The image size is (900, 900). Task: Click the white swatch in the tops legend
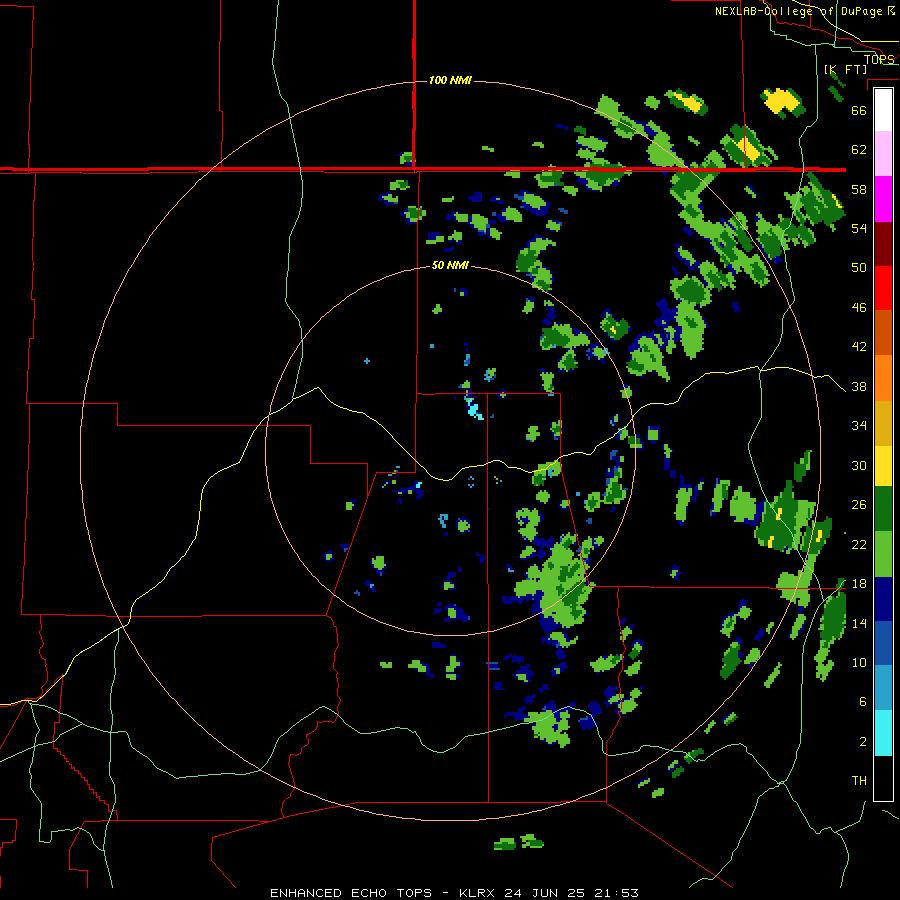coord(883,110)
